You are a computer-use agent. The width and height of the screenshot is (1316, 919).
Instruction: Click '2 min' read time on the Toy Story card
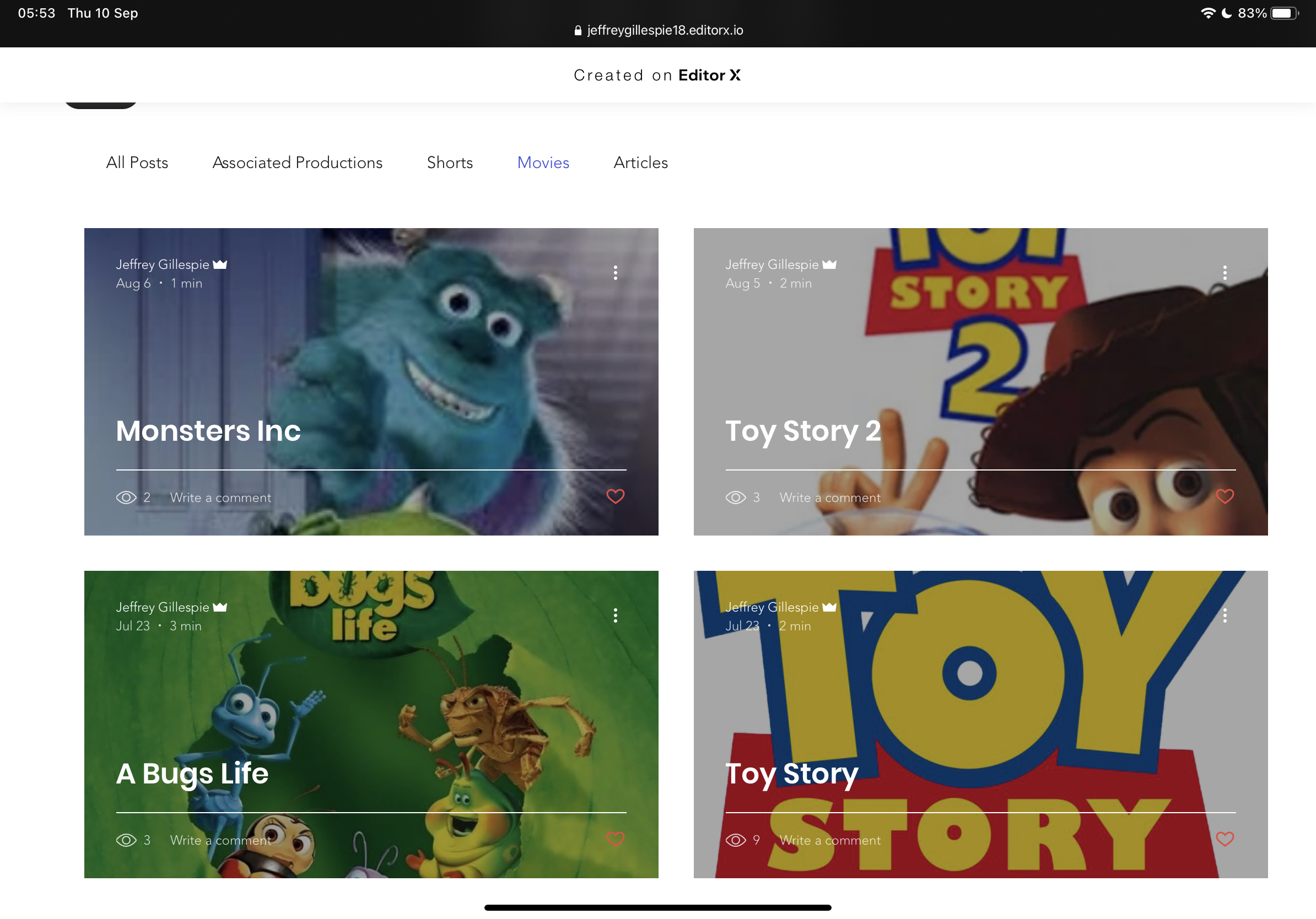[x=795, y=626]
